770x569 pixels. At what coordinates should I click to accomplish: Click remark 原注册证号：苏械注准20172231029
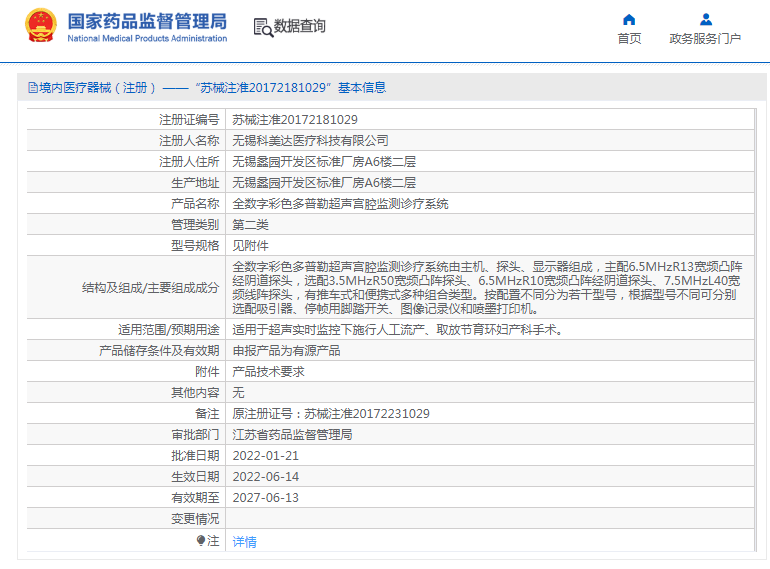pos(331,414)
